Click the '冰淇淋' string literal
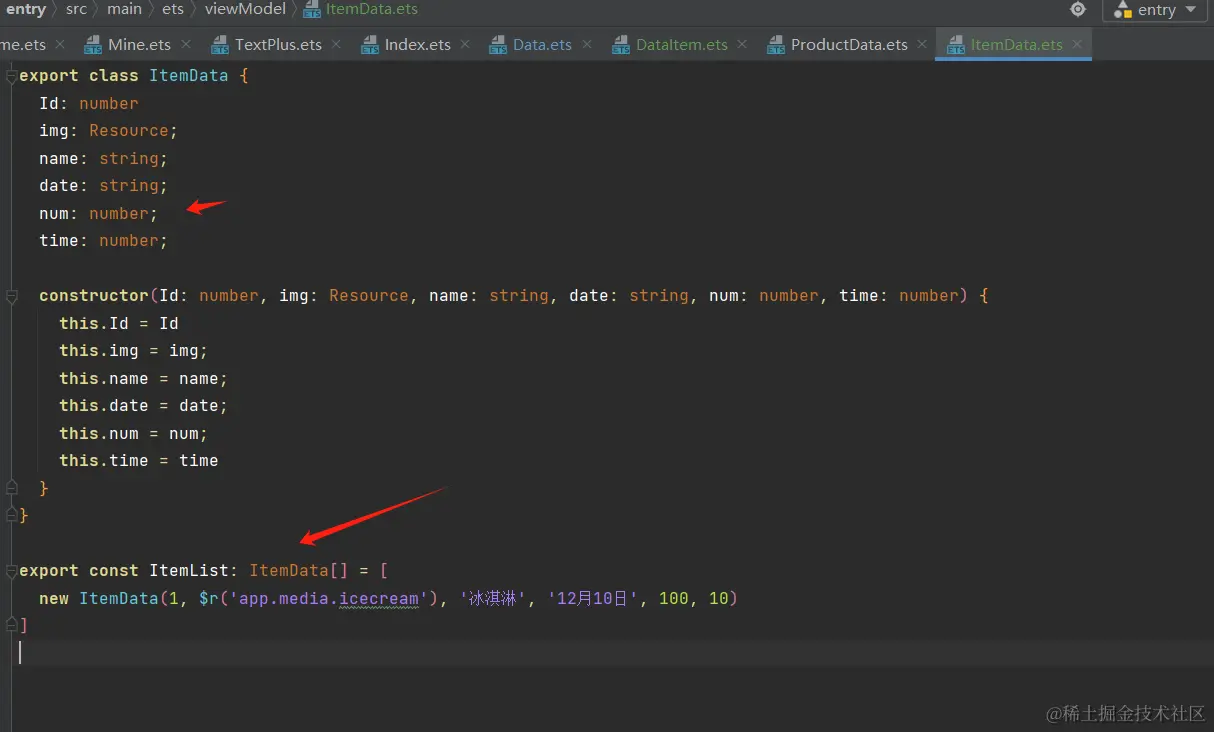This screenshot has width=1214, height=732. click(494, 599)
